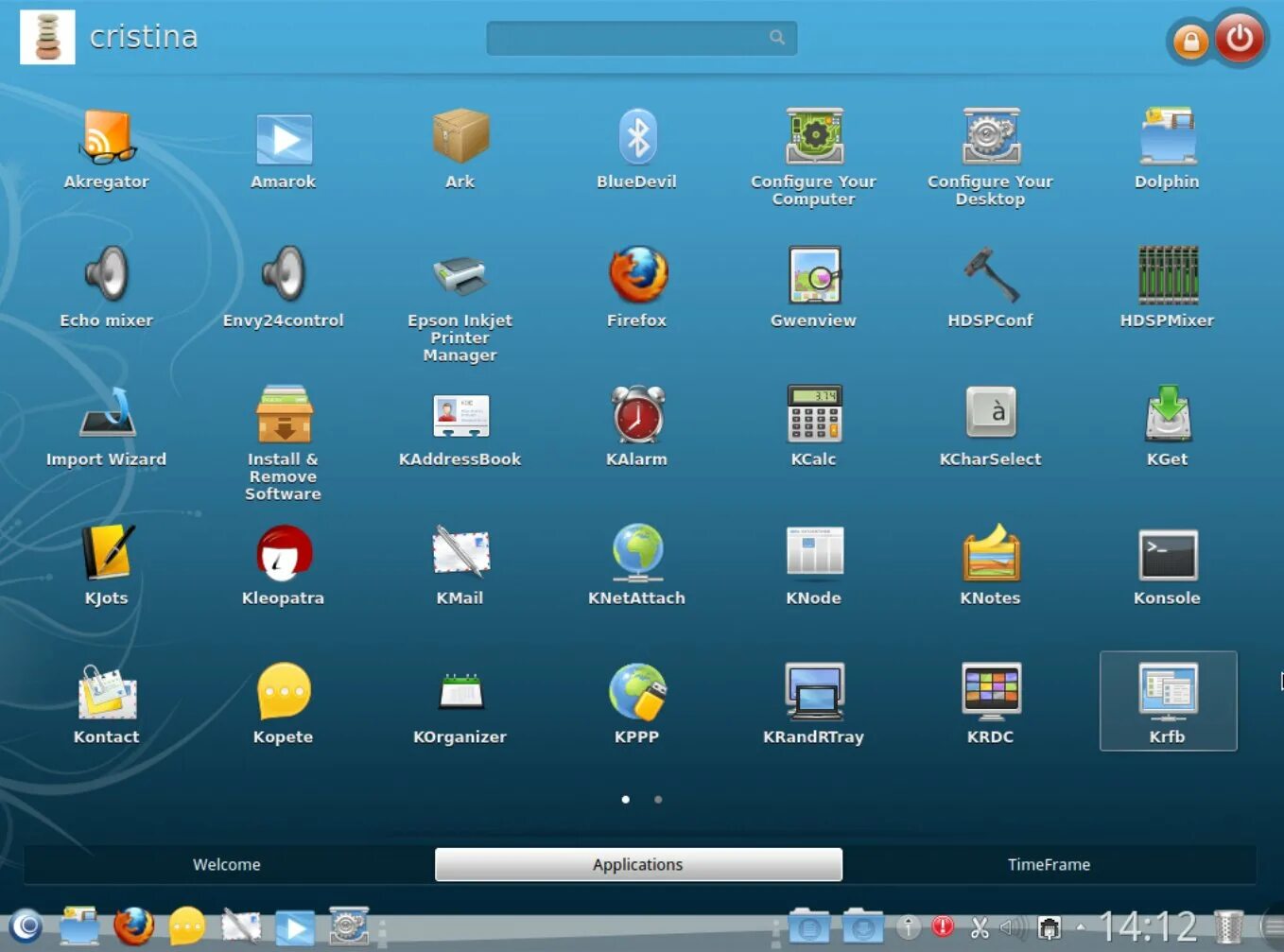The height and width of the screenshot is (952, 1284).
Task: Launch Dolphin file manager
Action: point(1168,148)
